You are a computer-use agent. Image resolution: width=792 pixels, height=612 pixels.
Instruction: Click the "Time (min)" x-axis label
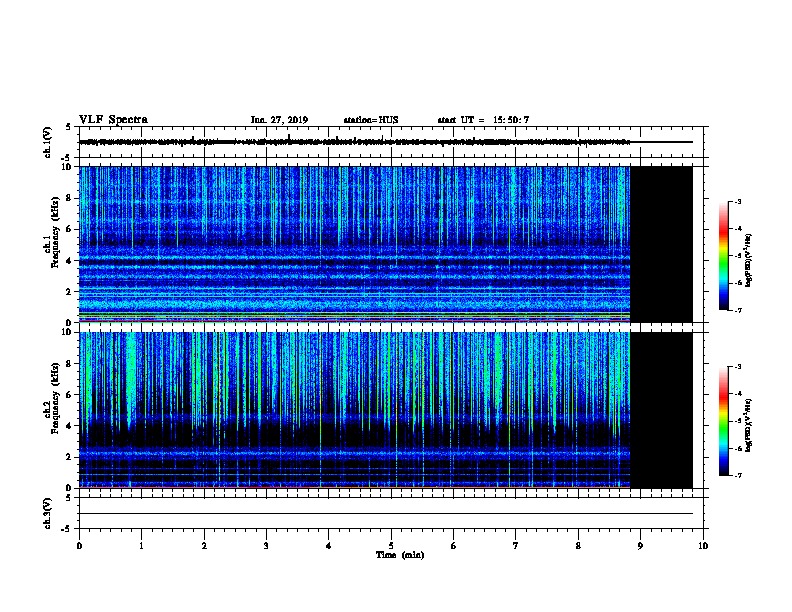pos(400,555)
